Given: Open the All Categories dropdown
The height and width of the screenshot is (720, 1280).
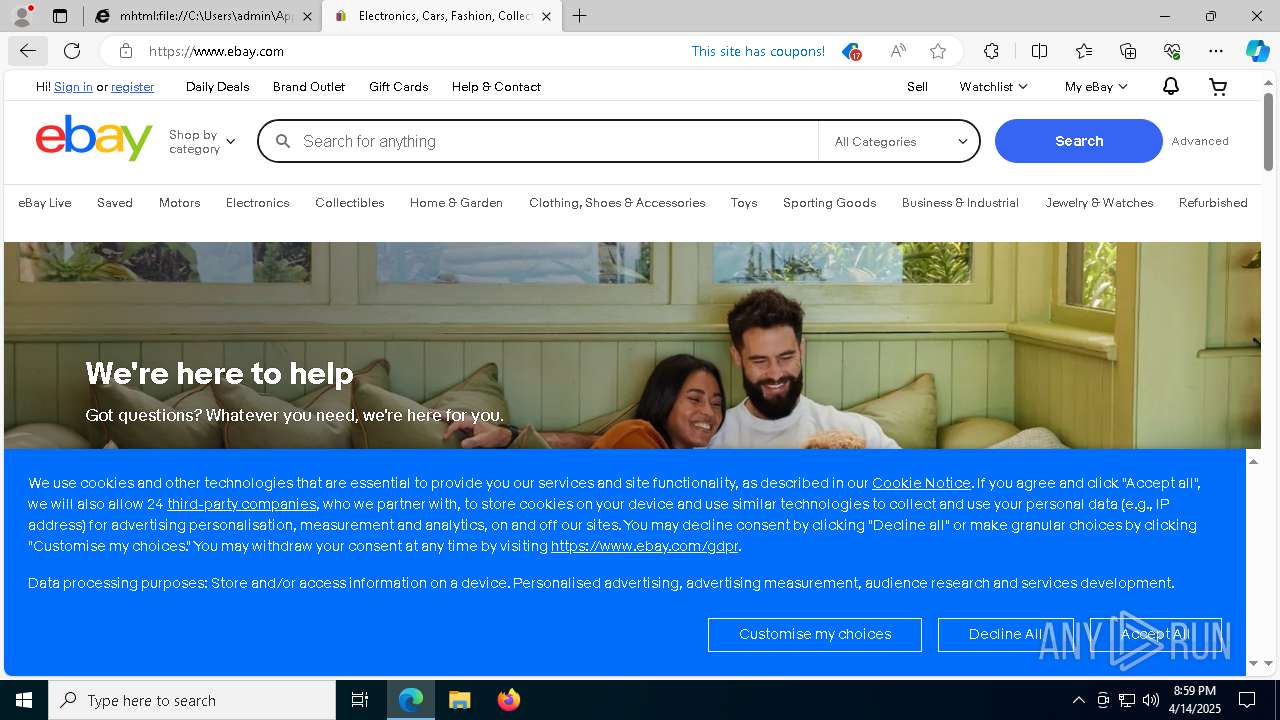Looking at the screenshot, I should tap(900, 141).
